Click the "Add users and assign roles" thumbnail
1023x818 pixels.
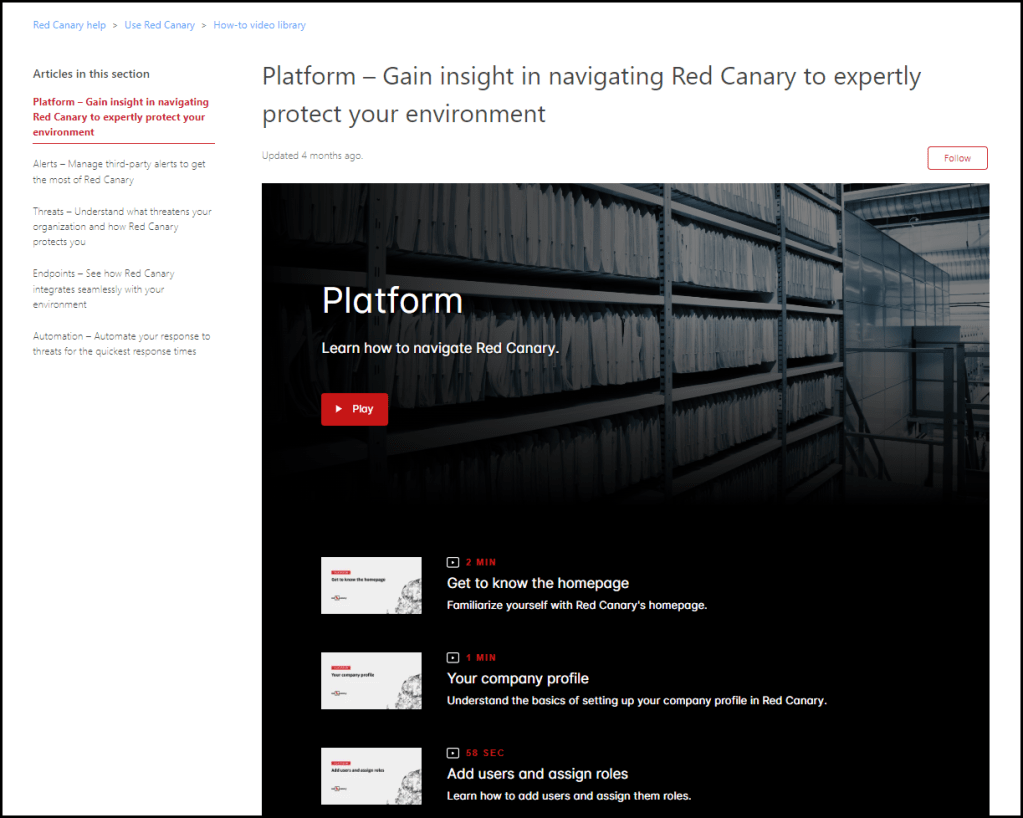click(x=370, y=776)
